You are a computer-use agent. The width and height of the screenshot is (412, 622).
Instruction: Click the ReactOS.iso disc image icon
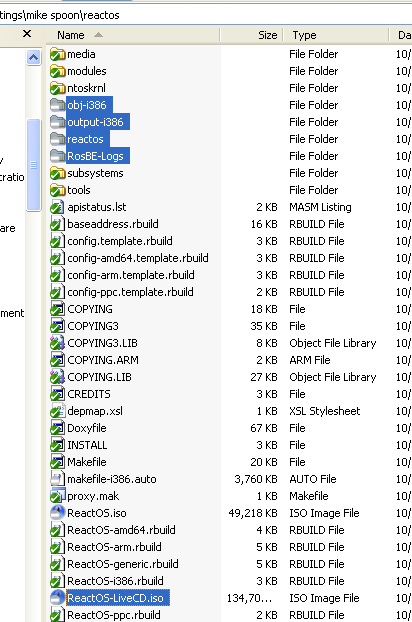[57, 513]
